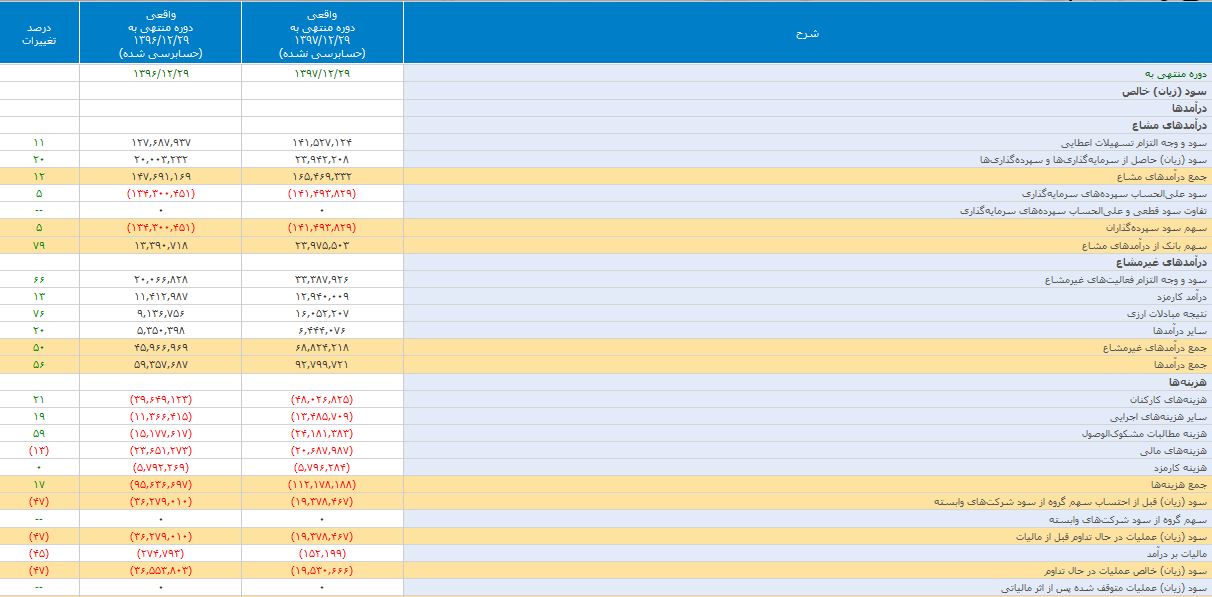This screenshot has height=597, width=1212.
Task: Click the ۱۳۹۷/۱۲/۲۹ audited period column header
Action: (322, 33)
